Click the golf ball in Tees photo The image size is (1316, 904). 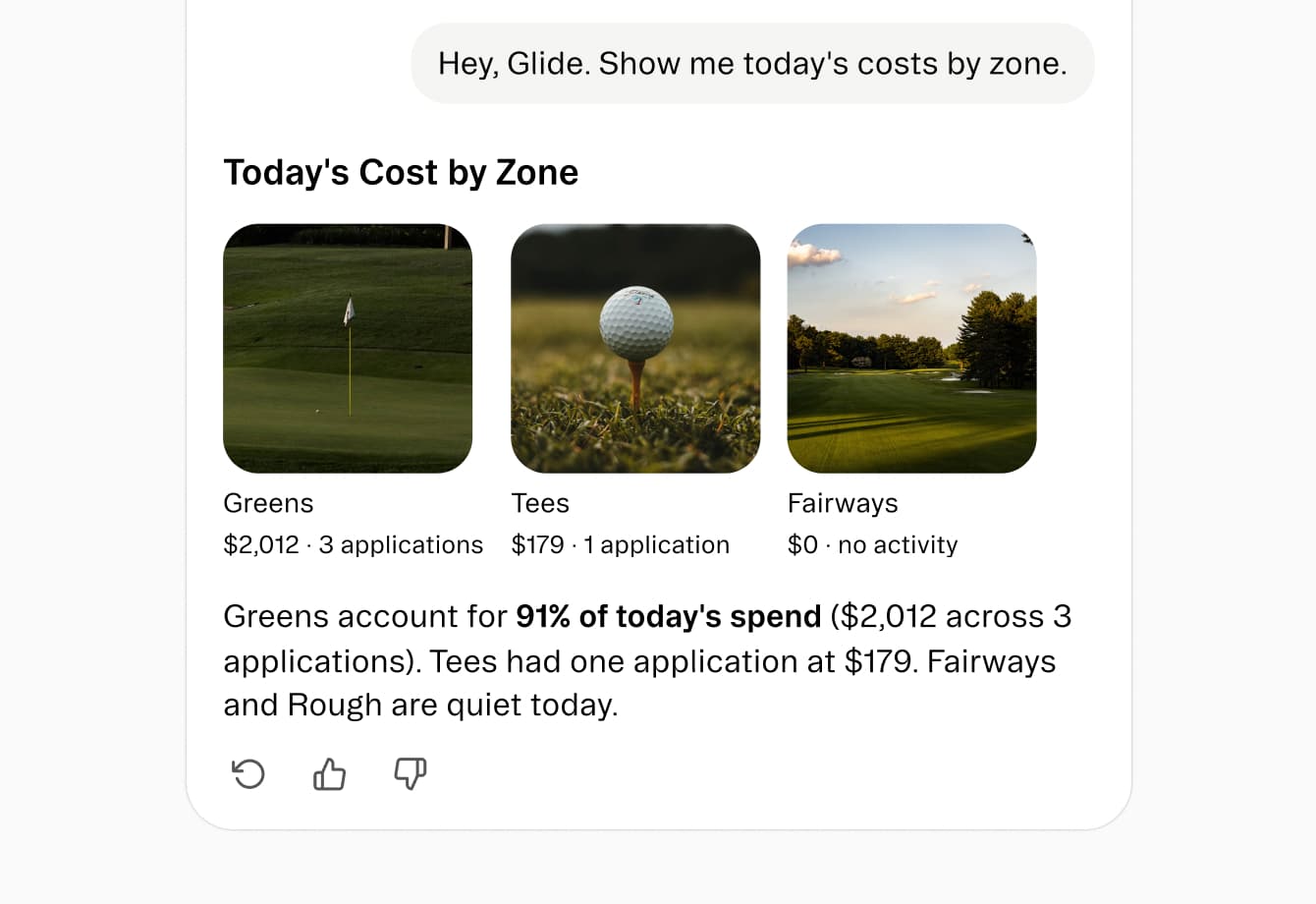(636, 322)
